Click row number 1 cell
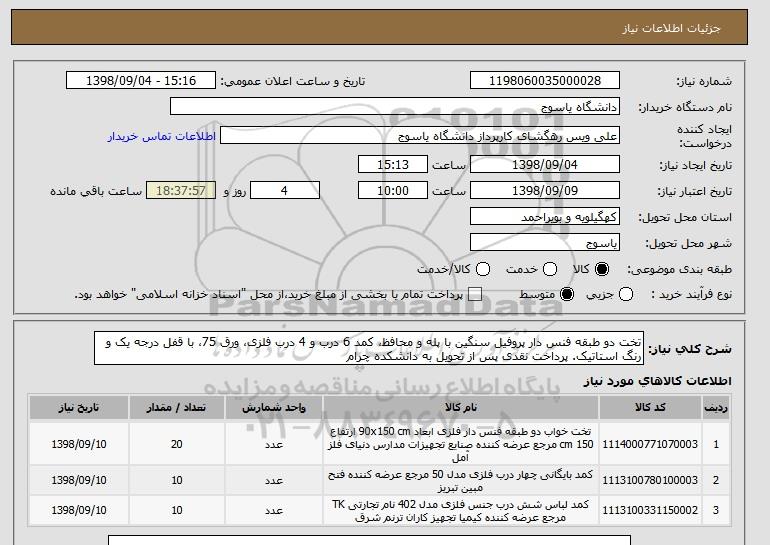 point(716,444)
